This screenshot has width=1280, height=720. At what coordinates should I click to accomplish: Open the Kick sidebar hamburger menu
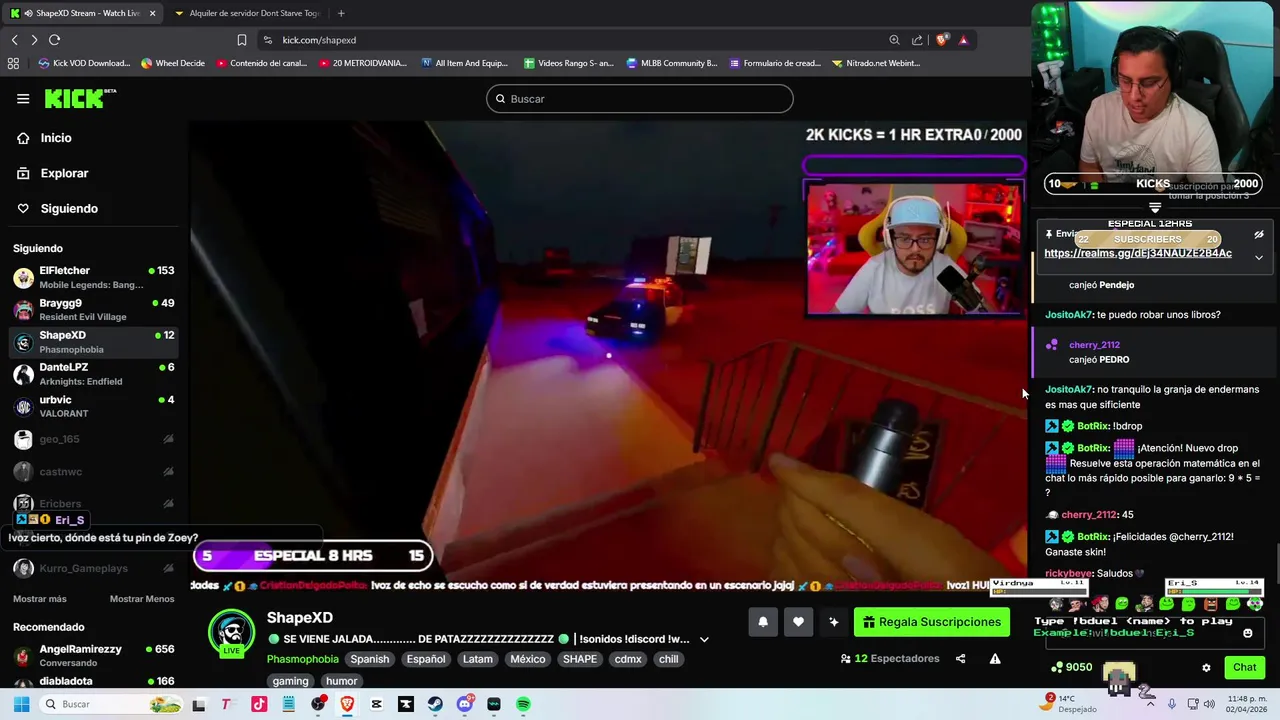[23, 98]
